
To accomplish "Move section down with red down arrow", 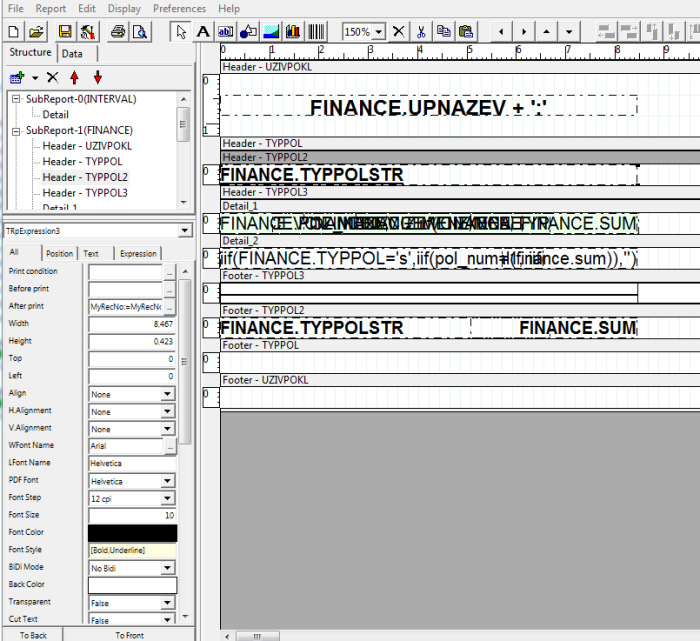I will pos(98,78).
